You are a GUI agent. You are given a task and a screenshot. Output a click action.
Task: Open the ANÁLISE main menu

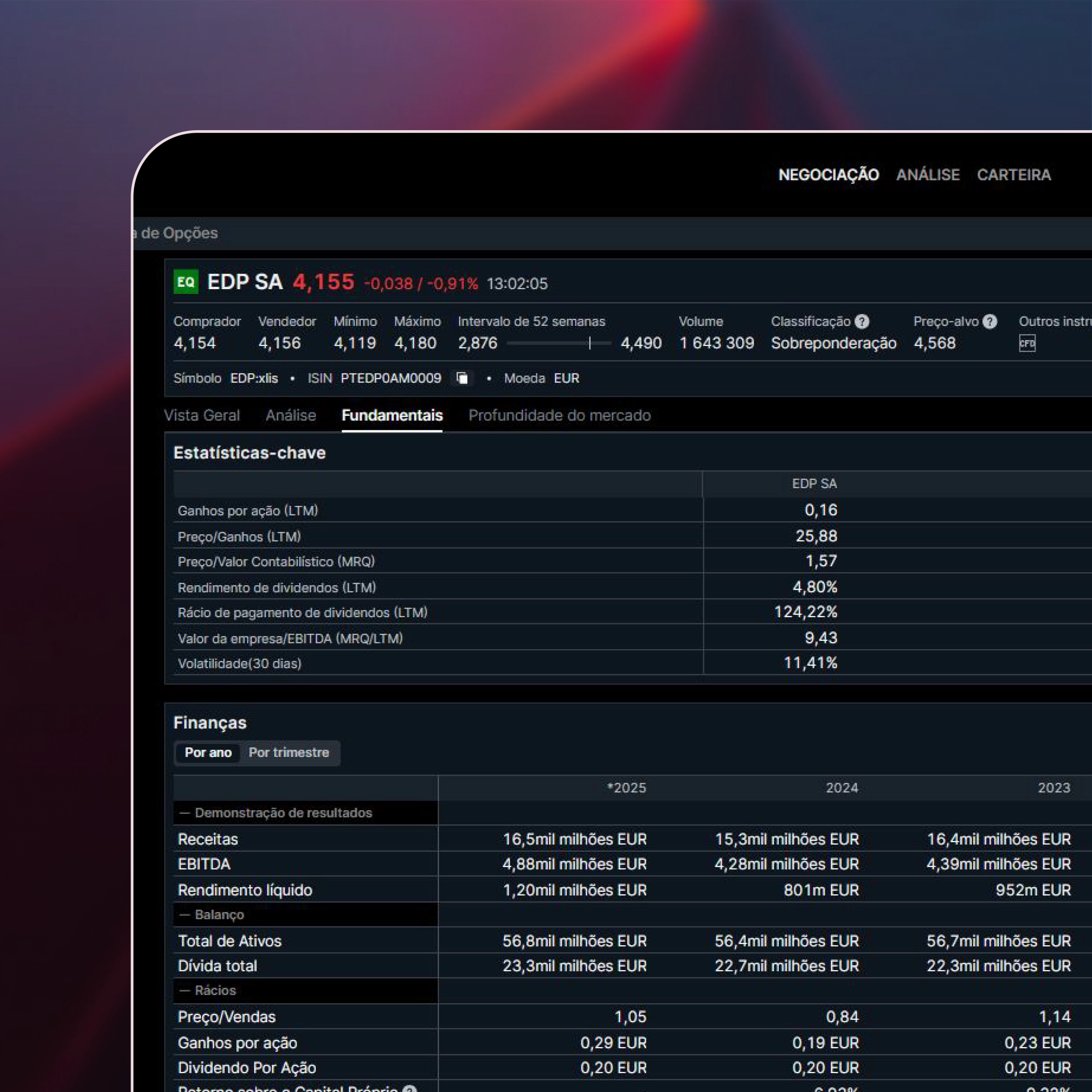tap(928, 175)
